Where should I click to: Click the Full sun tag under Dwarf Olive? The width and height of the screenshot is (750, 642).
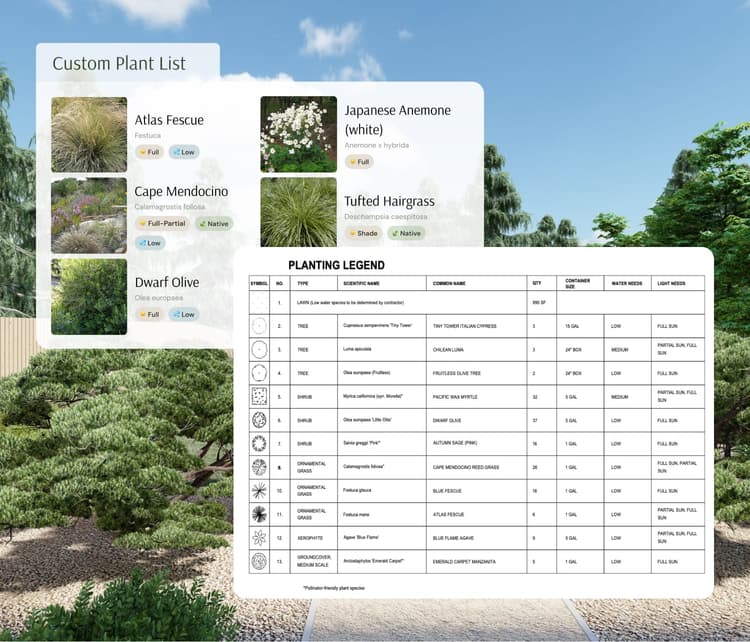pyautogui.click(x=149, y=314)
